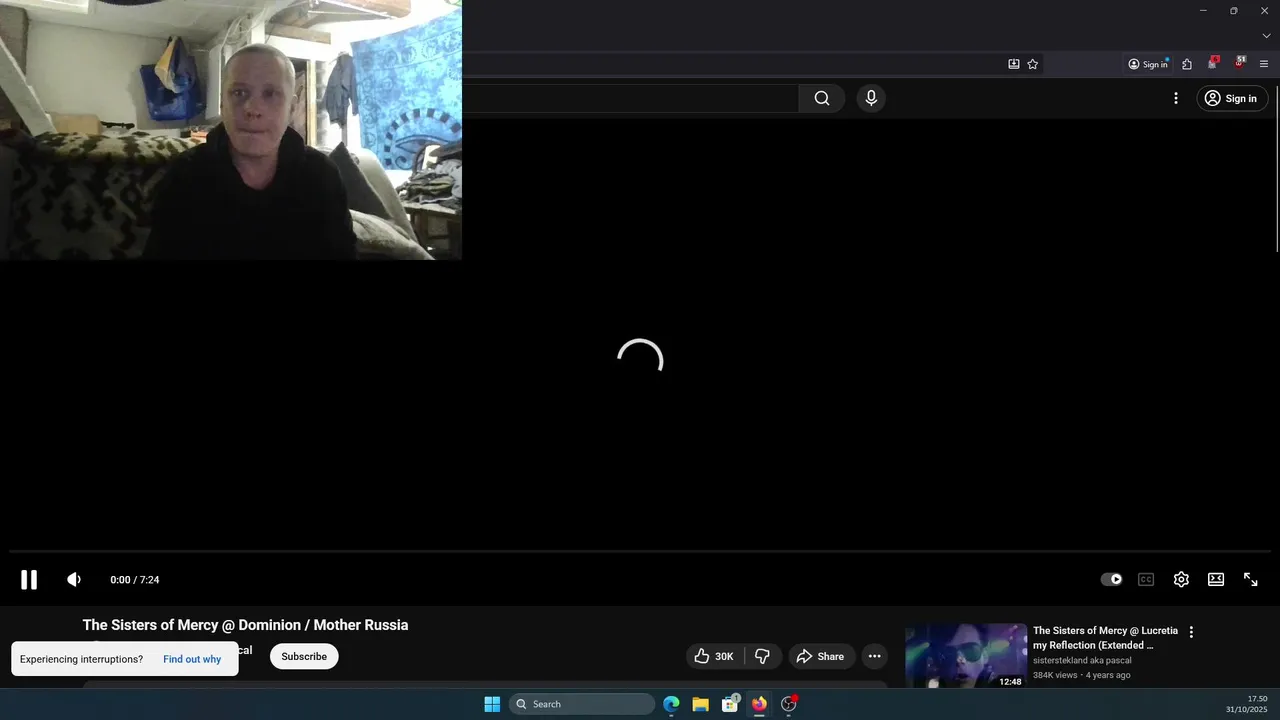Start voice search with microphone
The height and width of the screenshot is (720, 1280).
[x=871, y=98]
